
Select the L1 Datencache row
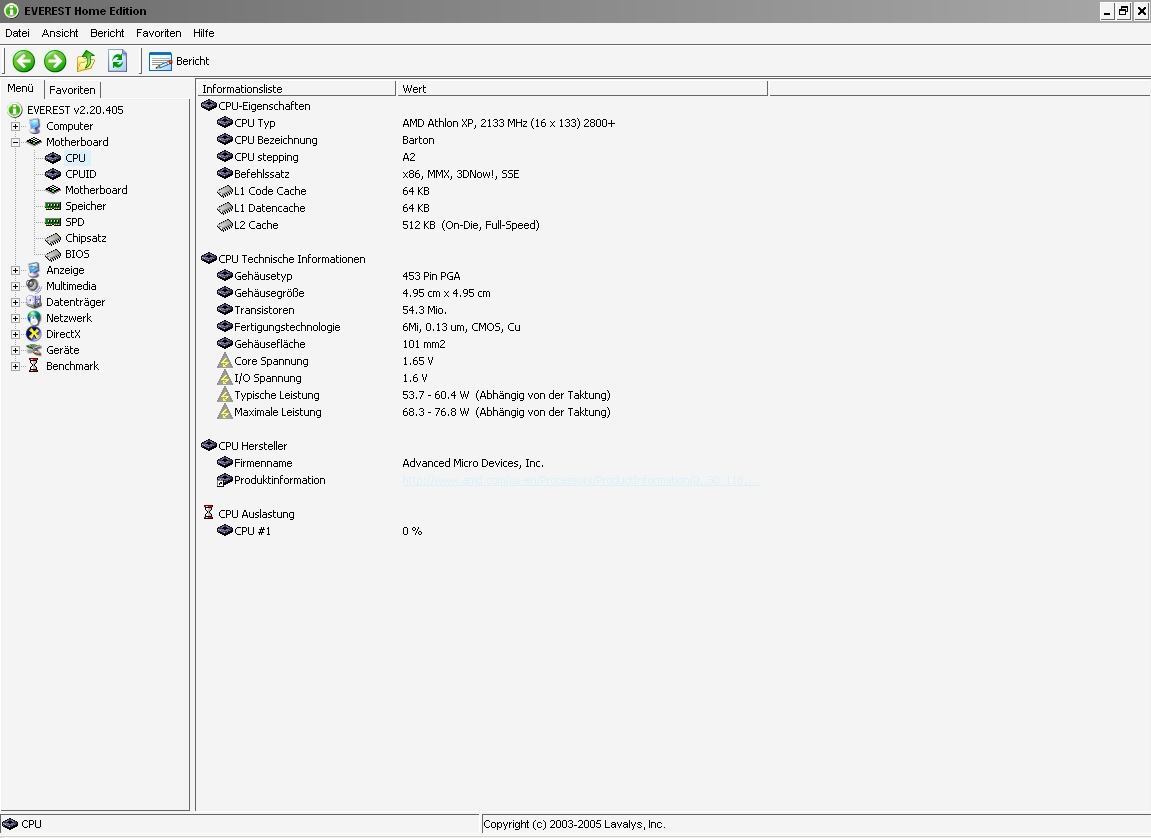(x=482, y=208)
